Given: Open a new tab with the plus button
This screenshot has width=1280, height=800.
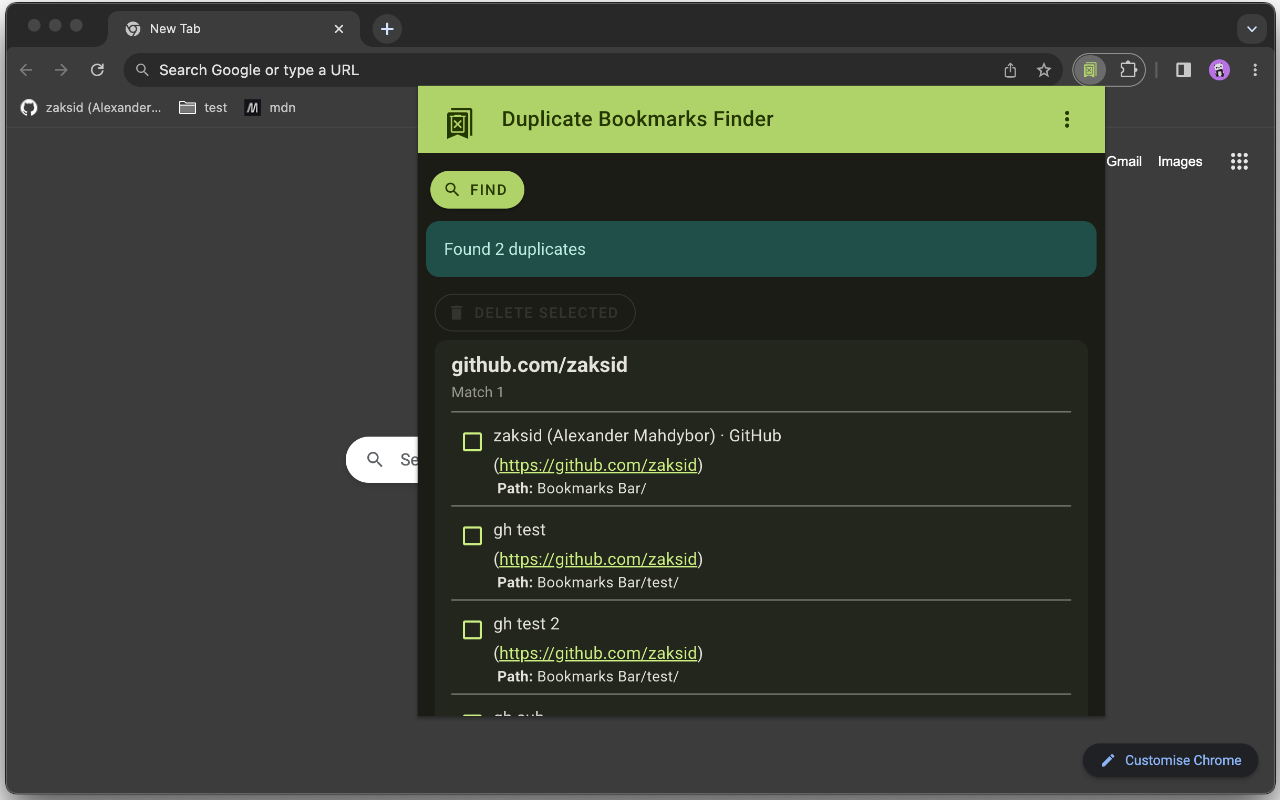Looking at the screenshot, I should point(387,29).
